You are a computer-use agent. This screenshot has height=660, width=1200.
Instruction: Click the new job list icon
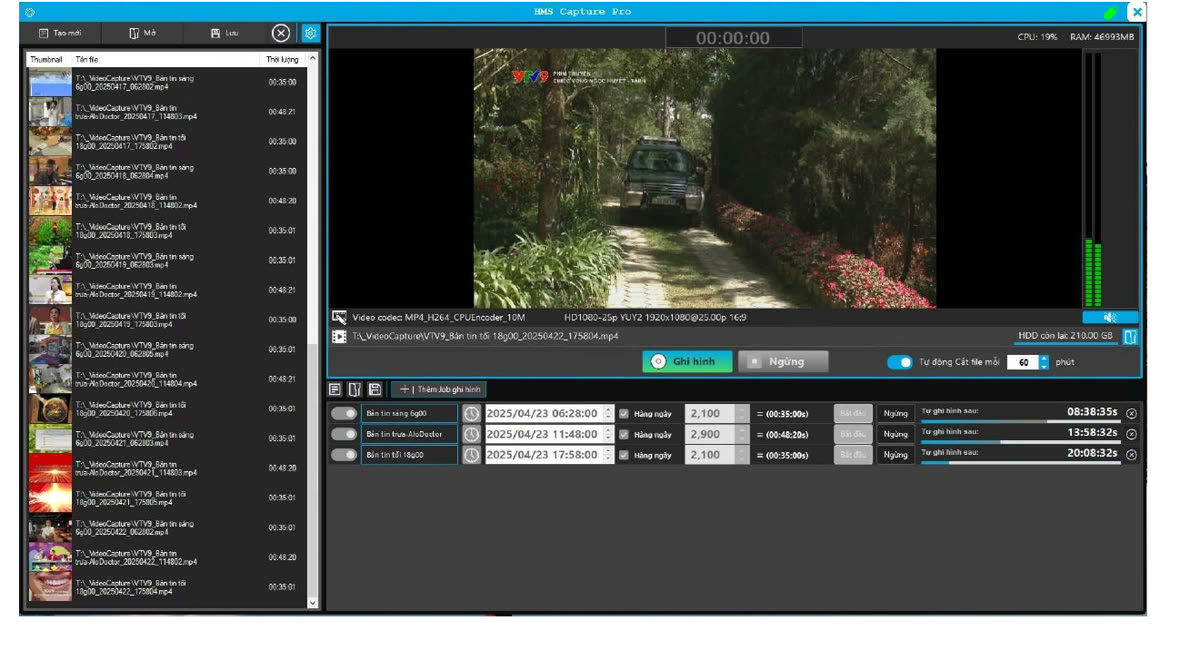click(336, 389)
